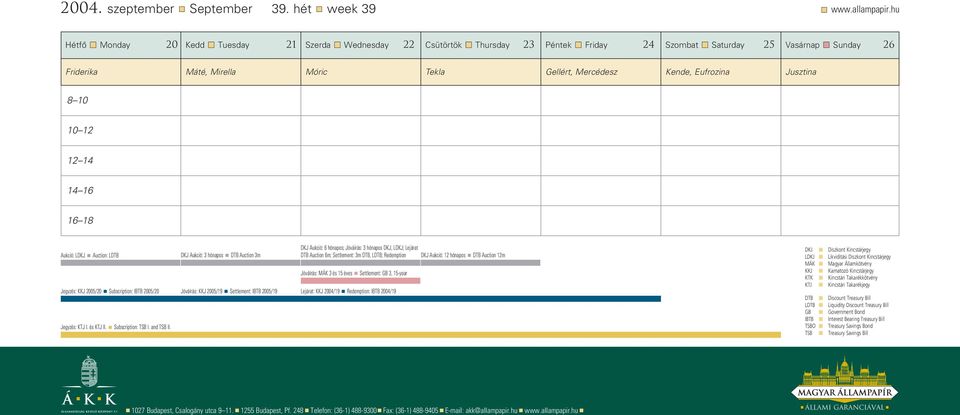This screenshot has width=960, height=415.
Task: Click the footer address '1027 Budapest, Csalogány utca 9–11.'
Action: (181, 411)
